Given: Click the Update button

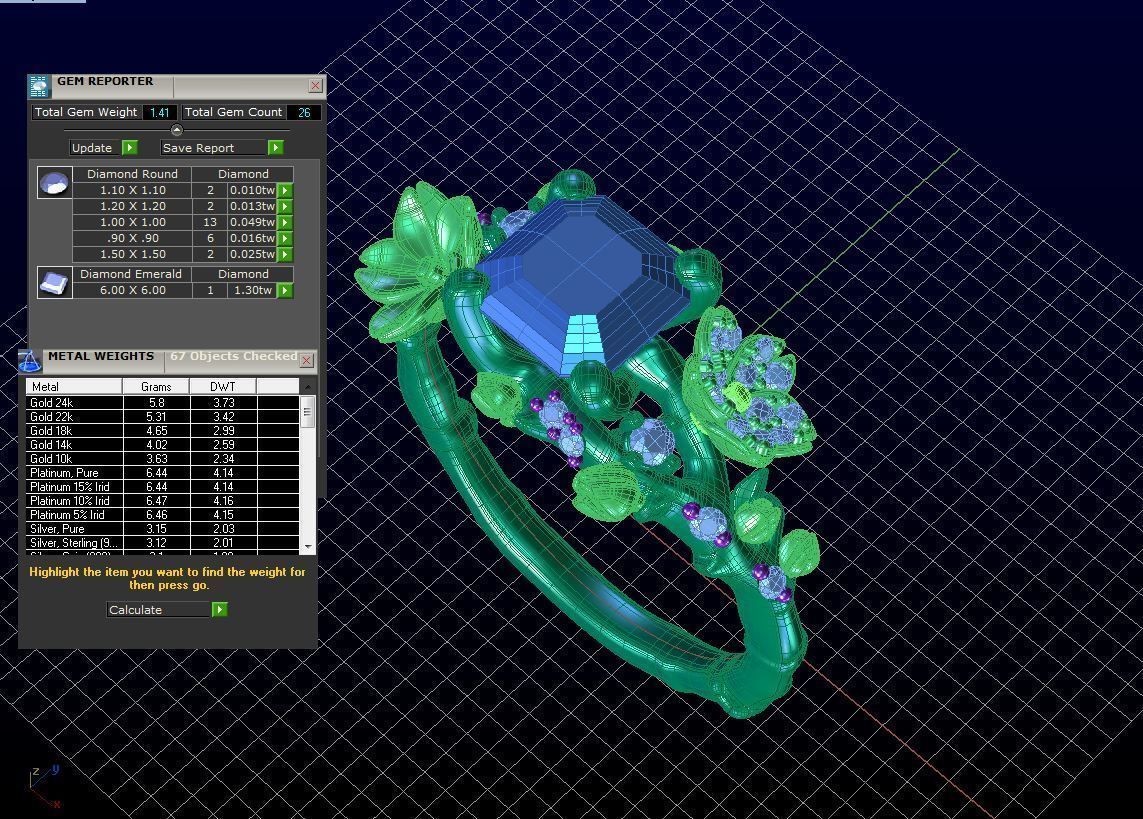Looking at the screenshot, I should (95, 147).
